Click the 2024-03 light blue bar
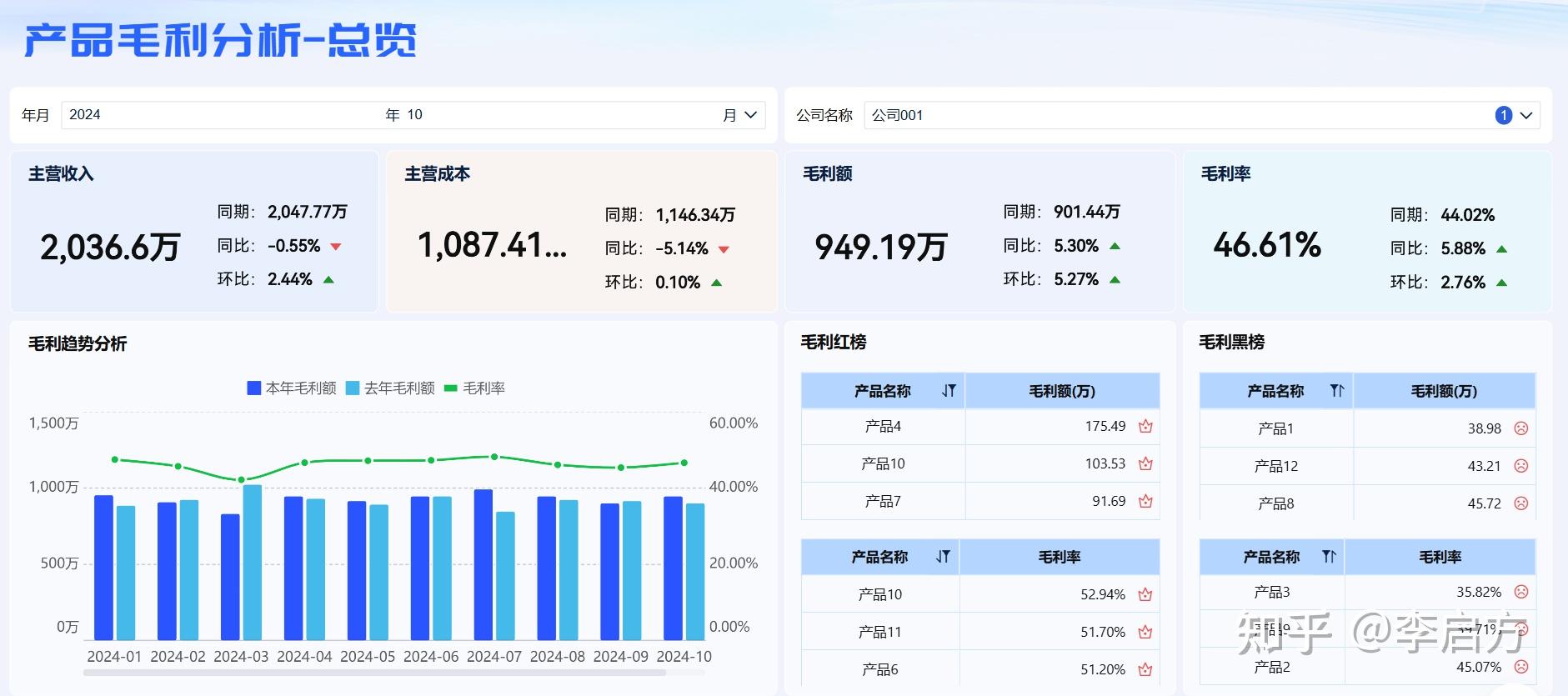This screenshot has height=696, width=1568. (252, 563)
